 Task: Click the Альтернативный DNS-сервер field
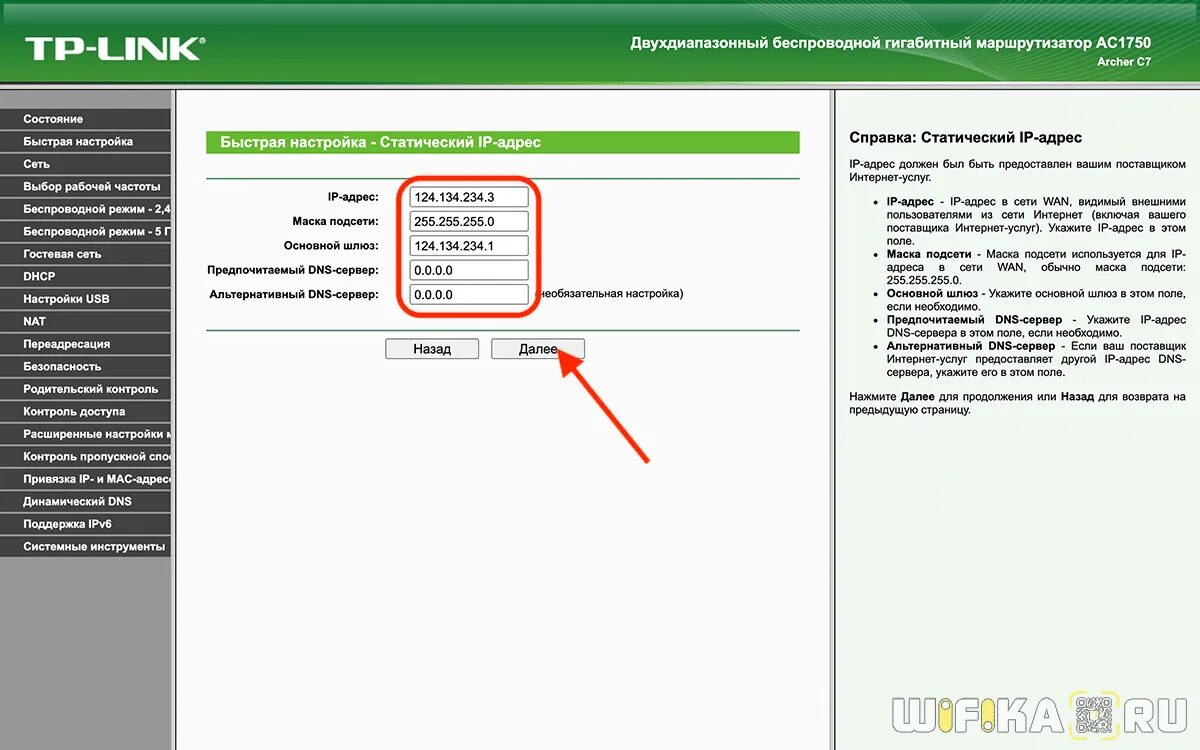(x=469, y=294)
